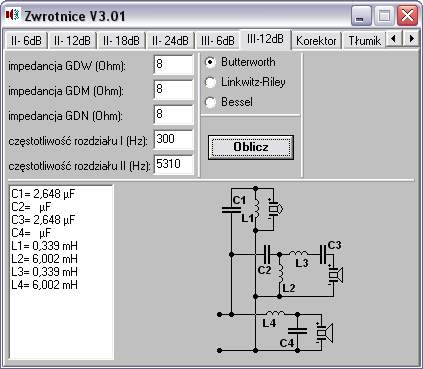Click the C4 capacitor in the schematic
Viewport: 423px width, 369px height.
[x=297, y=331]
